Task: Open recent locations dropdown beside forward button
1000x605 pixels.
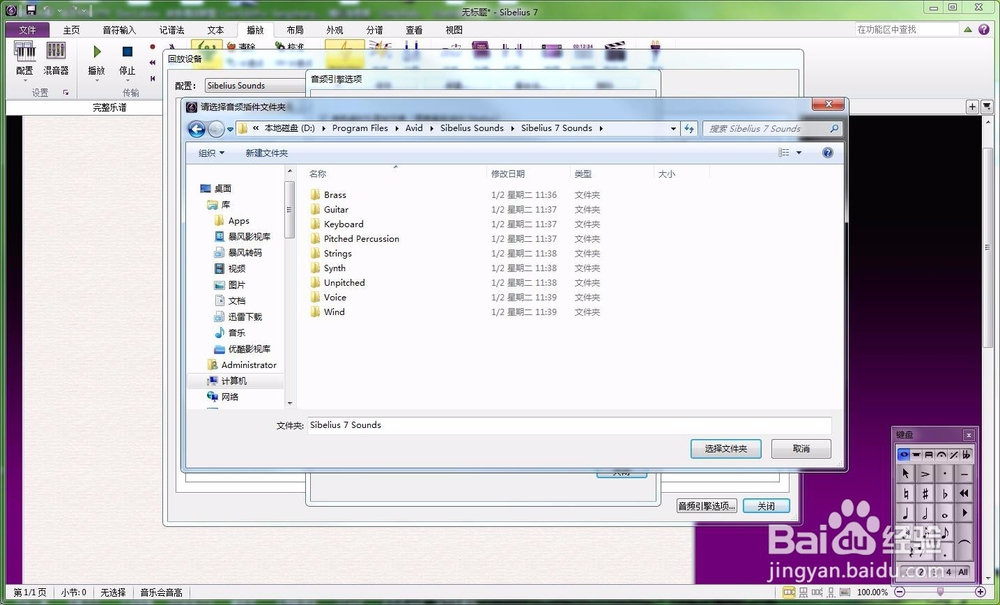Action: click(x=230, y=129)
